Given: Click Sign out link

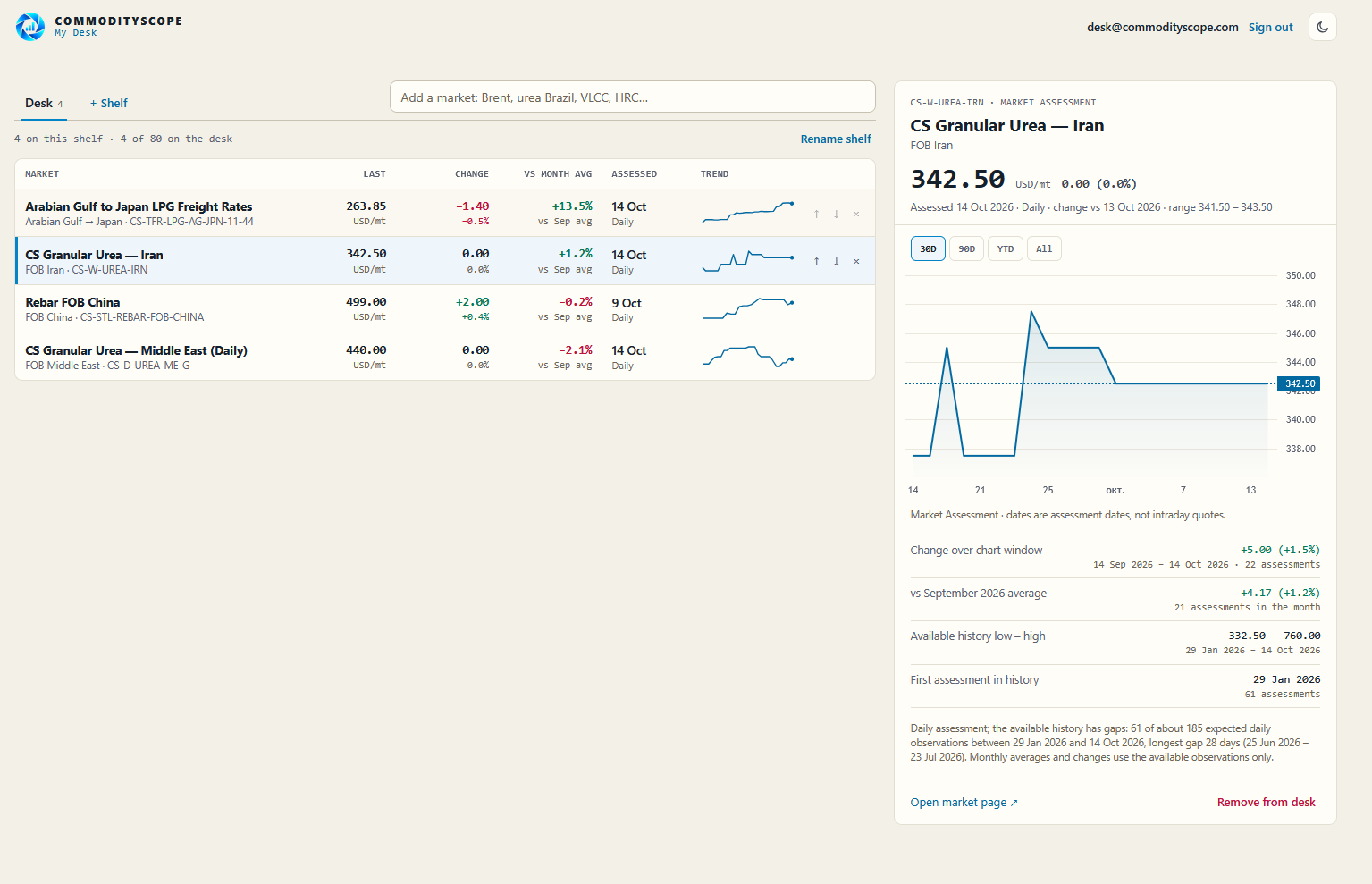Looking at the screenshot, I should (x=1270, y=27).
